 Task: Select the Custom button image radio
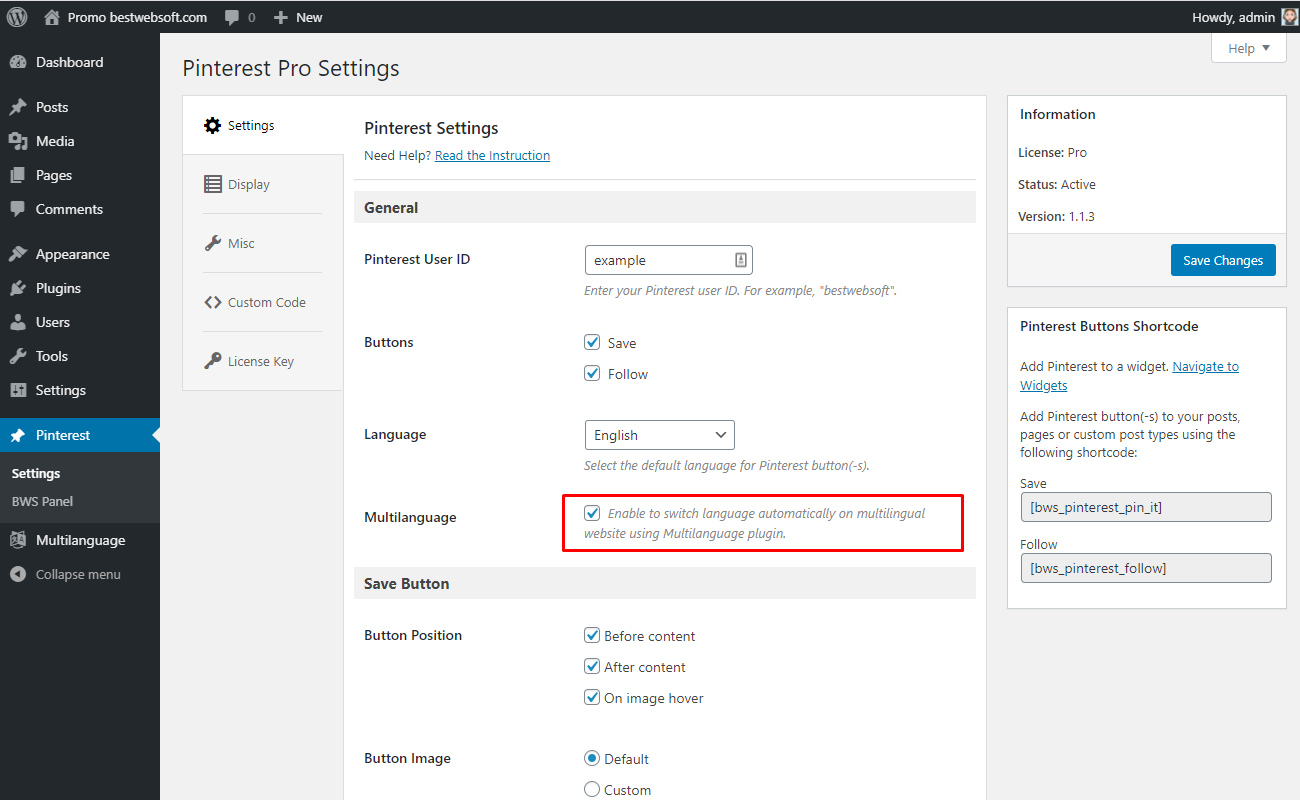tap(592, 789)
